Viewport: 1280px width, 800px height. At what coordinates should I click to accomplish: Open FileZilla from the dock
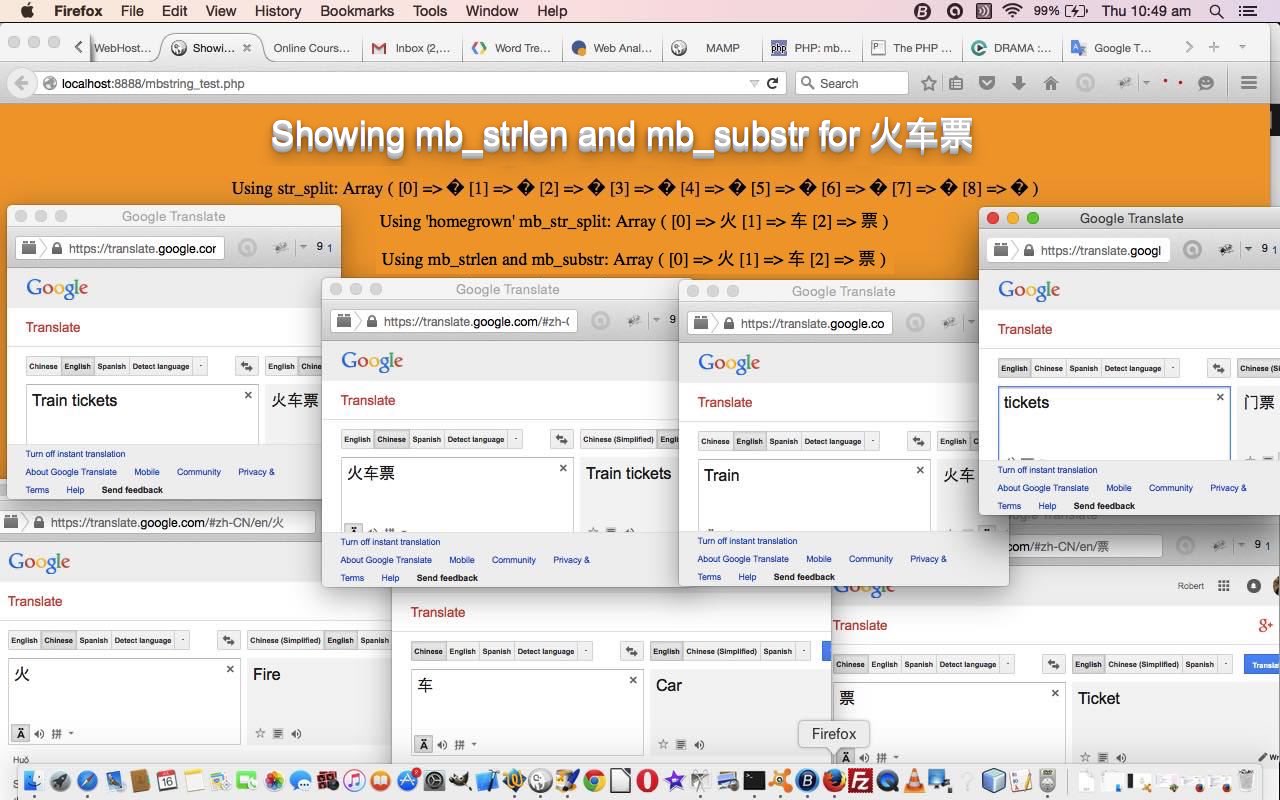click(861, 780)
